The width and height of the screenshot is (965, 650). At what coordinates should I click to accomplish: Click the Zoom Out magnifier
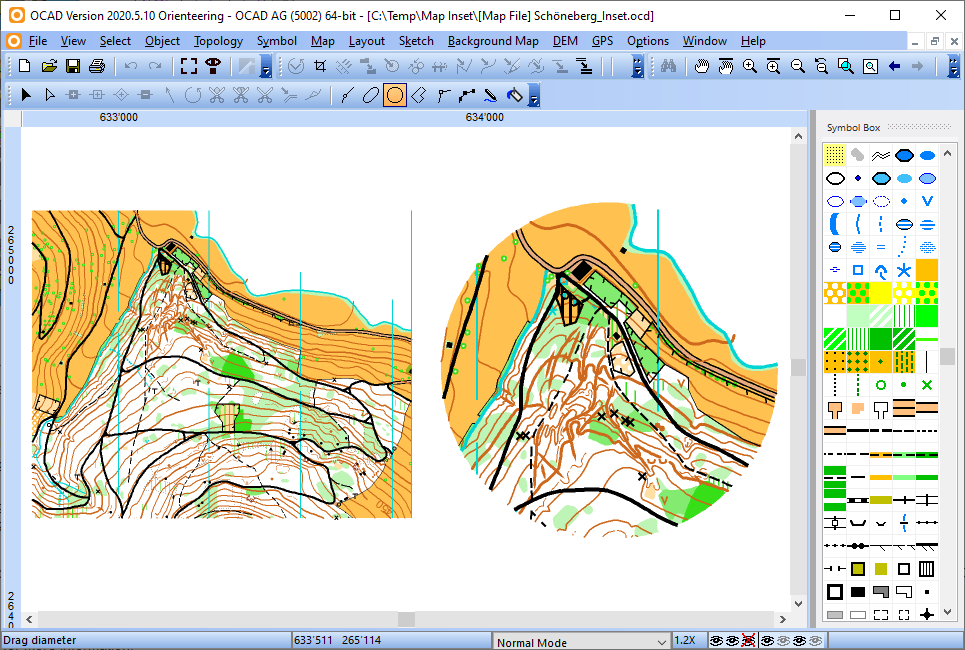798,66
